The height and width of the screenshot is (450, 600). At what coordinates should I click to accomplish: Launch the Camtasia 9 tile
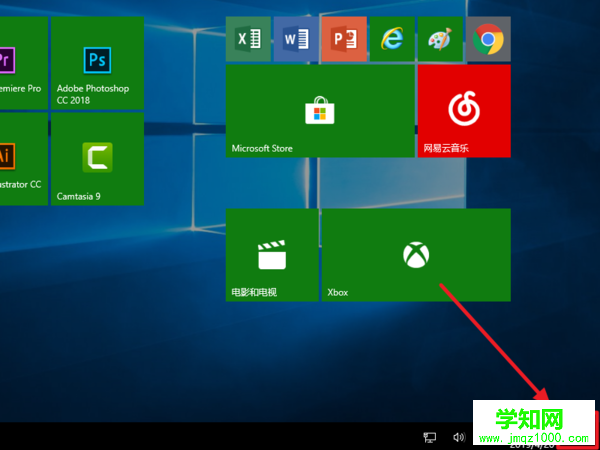[x=98, y=159]
